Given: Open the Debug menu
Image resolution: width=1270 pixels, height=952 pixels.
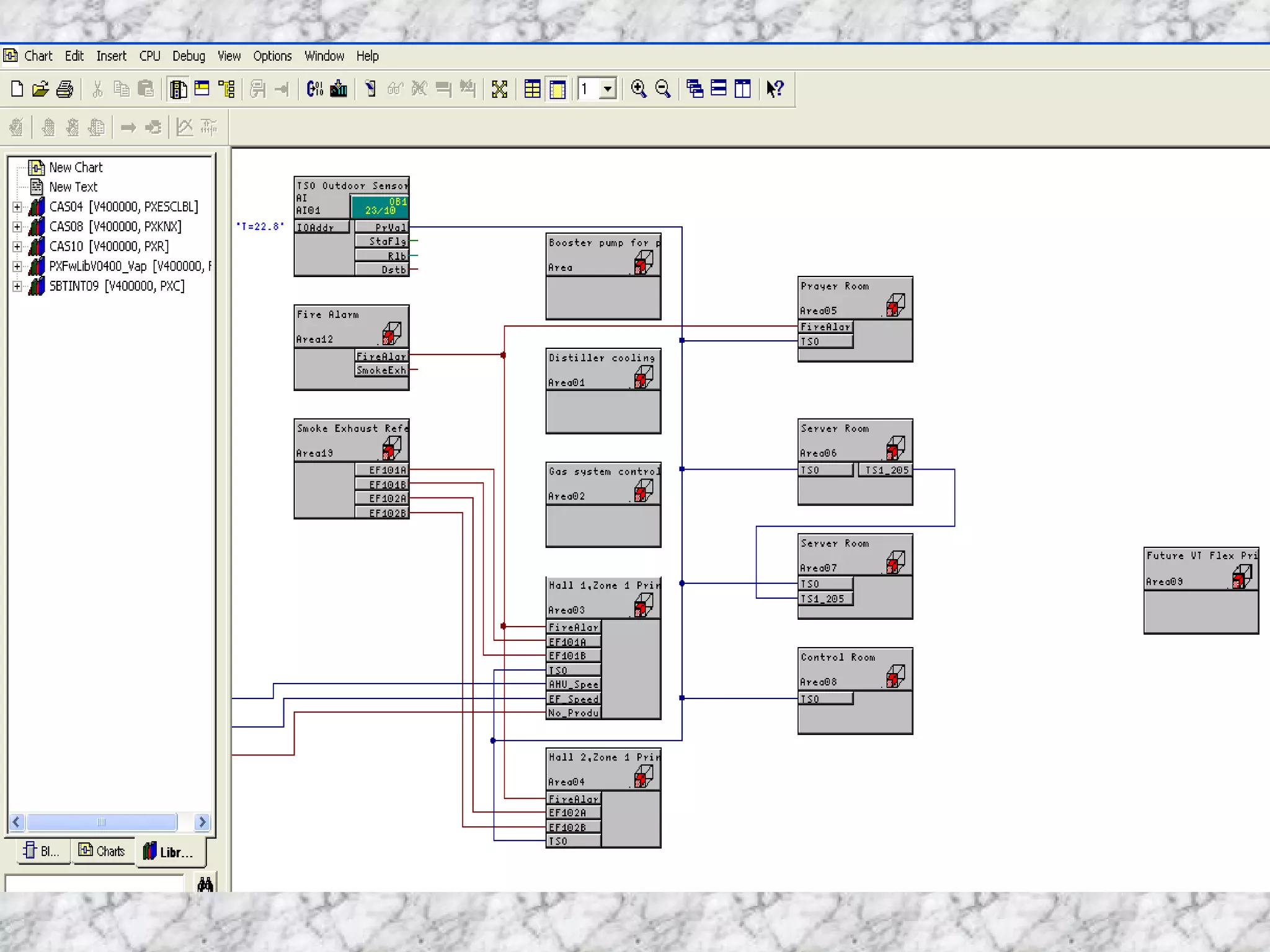Looking at the screenshot, I should click(x=189, y=56).
